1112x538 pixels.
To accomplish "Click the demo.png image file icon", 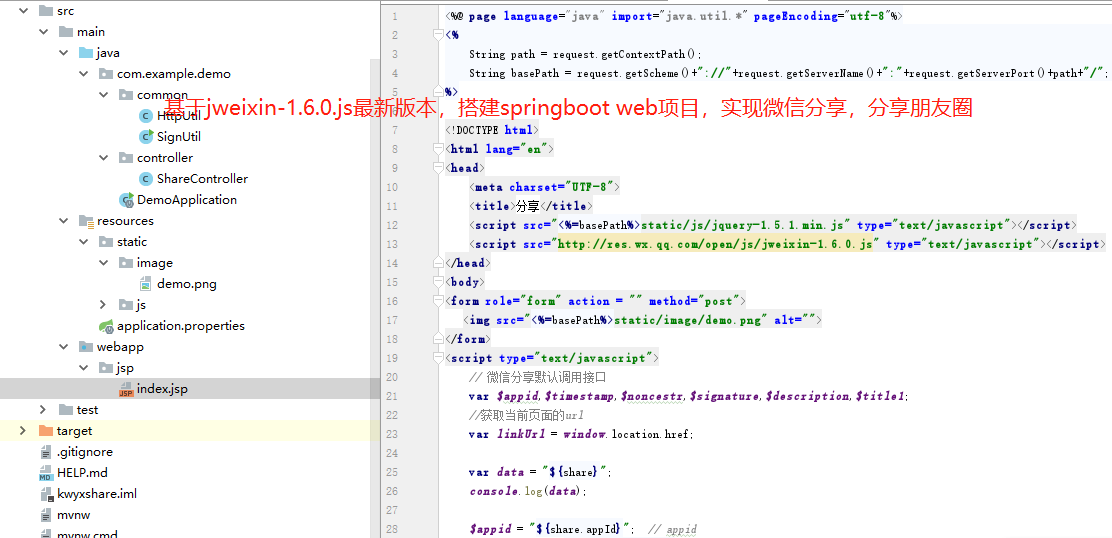I will 145,284.
